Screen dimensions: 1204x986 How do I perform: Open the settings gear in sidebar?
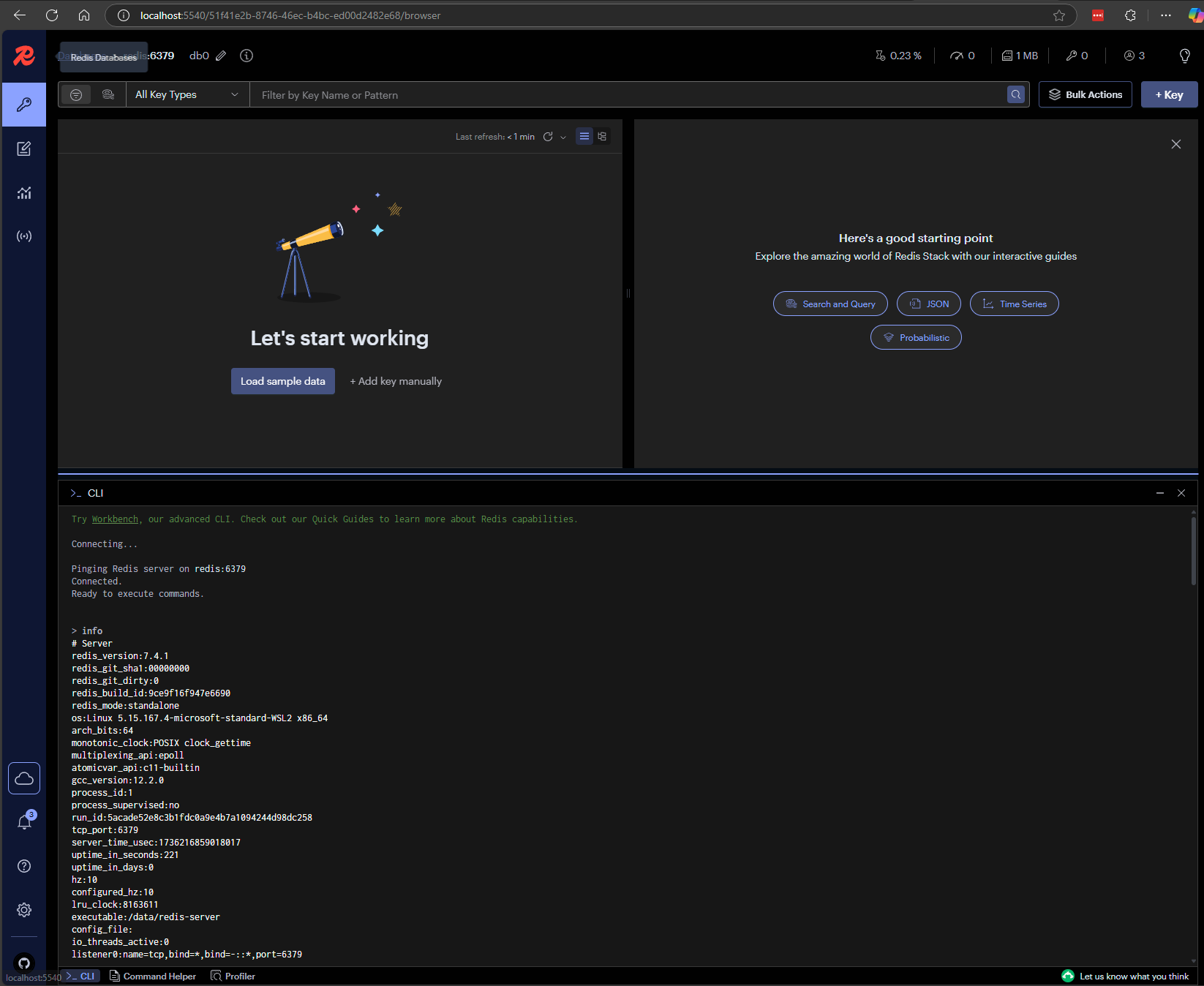(x=24, y=910)
